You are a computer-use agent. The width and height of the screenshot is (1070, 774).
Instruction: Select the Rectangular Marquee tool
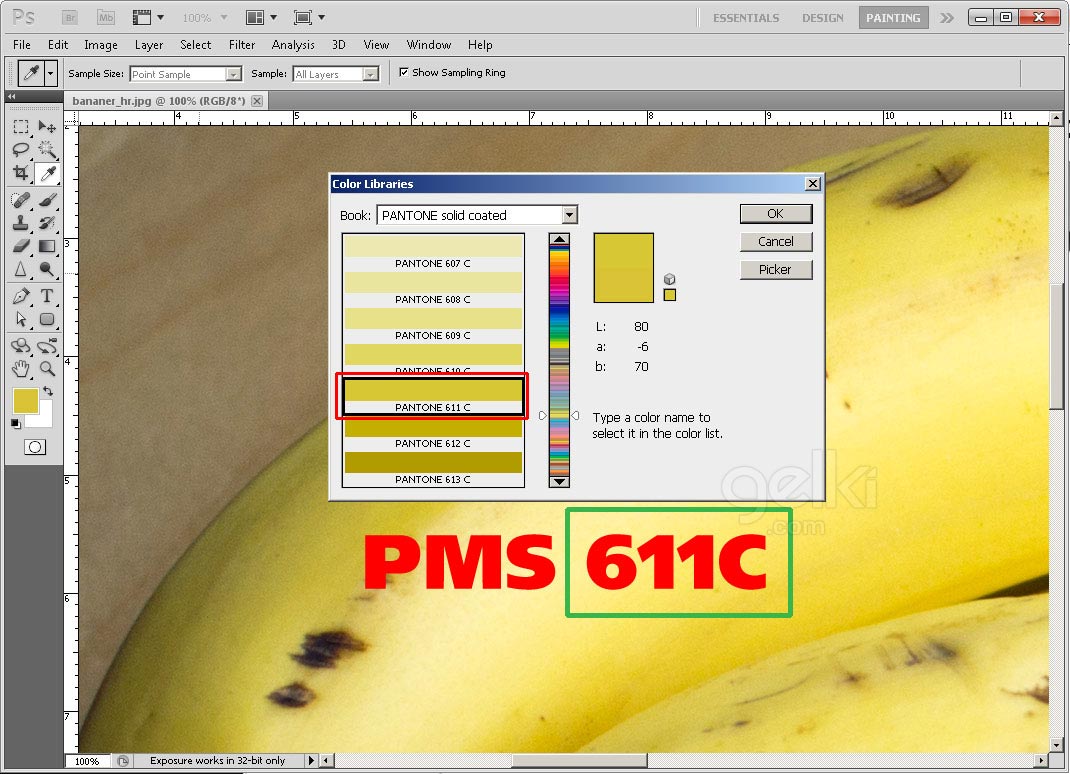point(20,127)
